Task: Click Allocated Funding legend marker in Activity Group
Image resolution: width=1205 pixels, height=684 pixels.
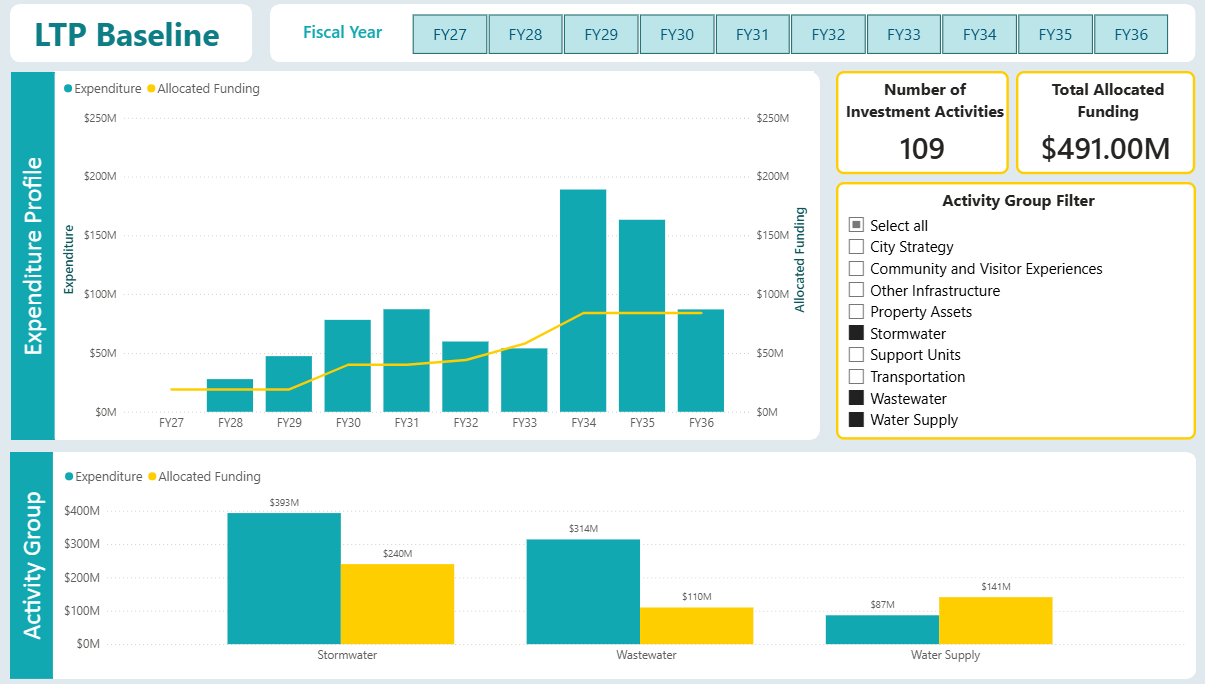Action: click(152, 477)
